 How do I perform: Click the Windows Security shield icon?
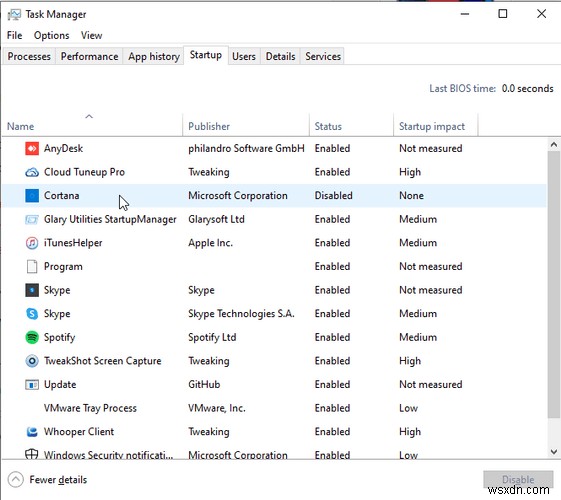pos(31,454)
